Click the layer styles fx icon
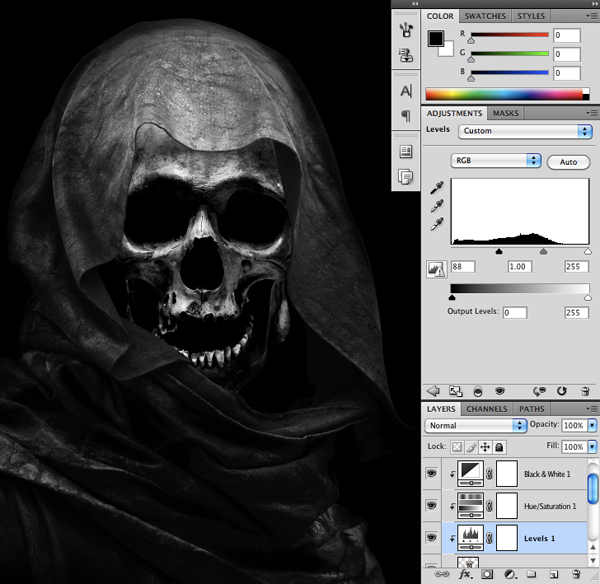The width and height of the screenshot is (600, 584). coord(464,575)
